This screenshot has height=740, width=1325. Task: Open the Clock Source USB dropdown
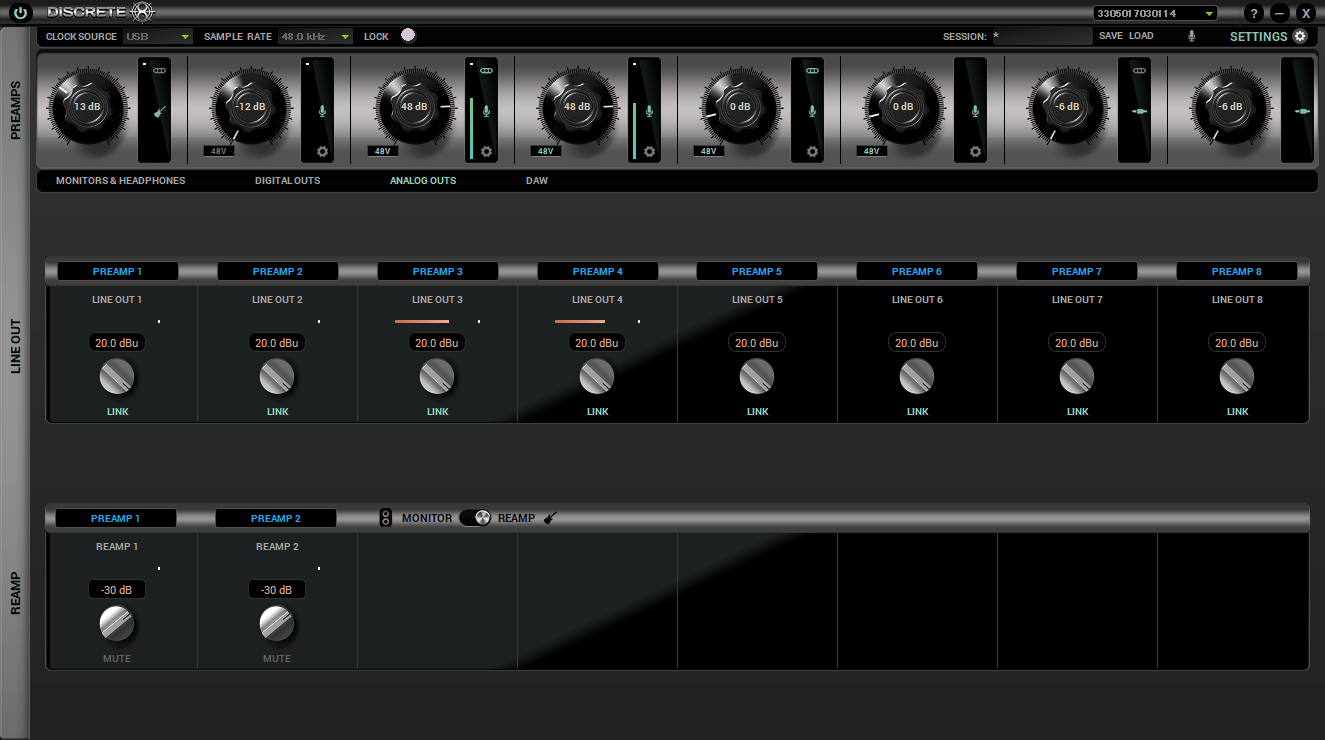pos(158,36)
